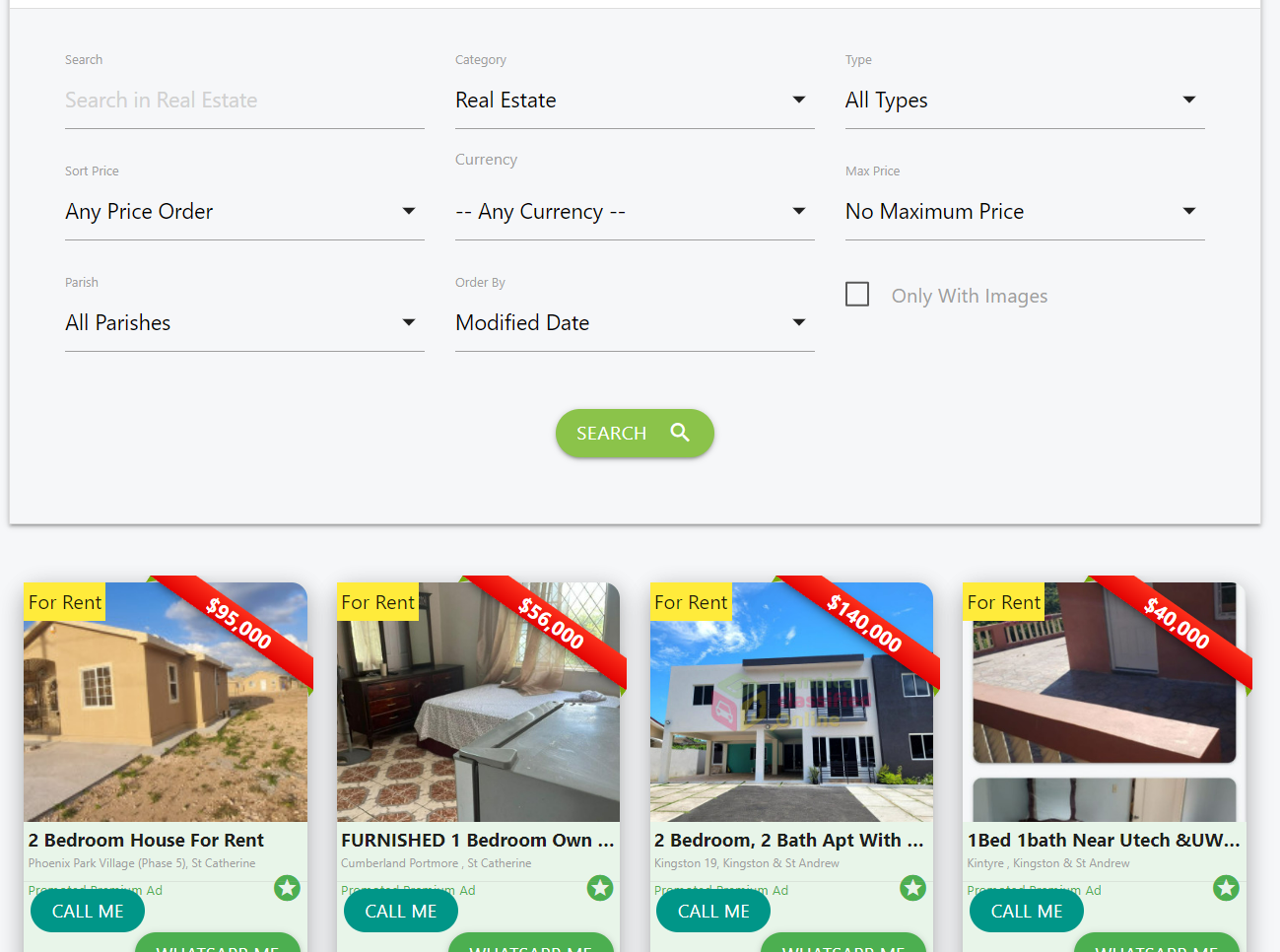1280x952 pixels.
Task: Click the Search in Real Estate field
Action: (244, 101)
